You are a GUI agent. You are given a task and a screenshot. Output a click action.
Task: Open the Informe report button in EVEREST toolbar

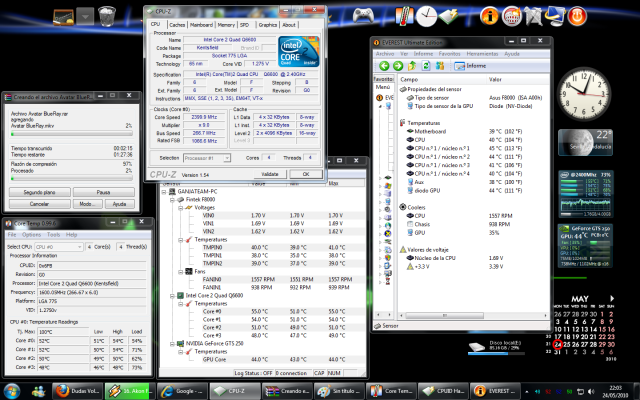click(470, 66)
